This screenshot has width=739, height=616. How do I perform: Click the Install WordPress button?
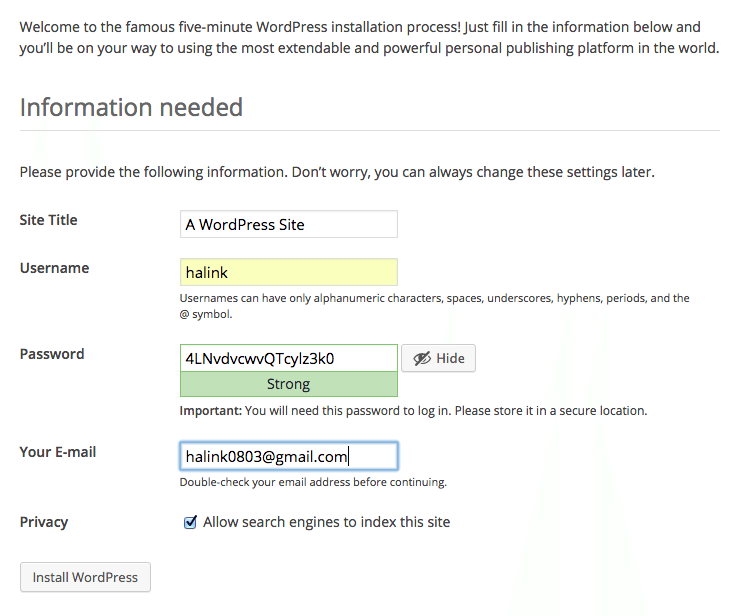point(85,577)
